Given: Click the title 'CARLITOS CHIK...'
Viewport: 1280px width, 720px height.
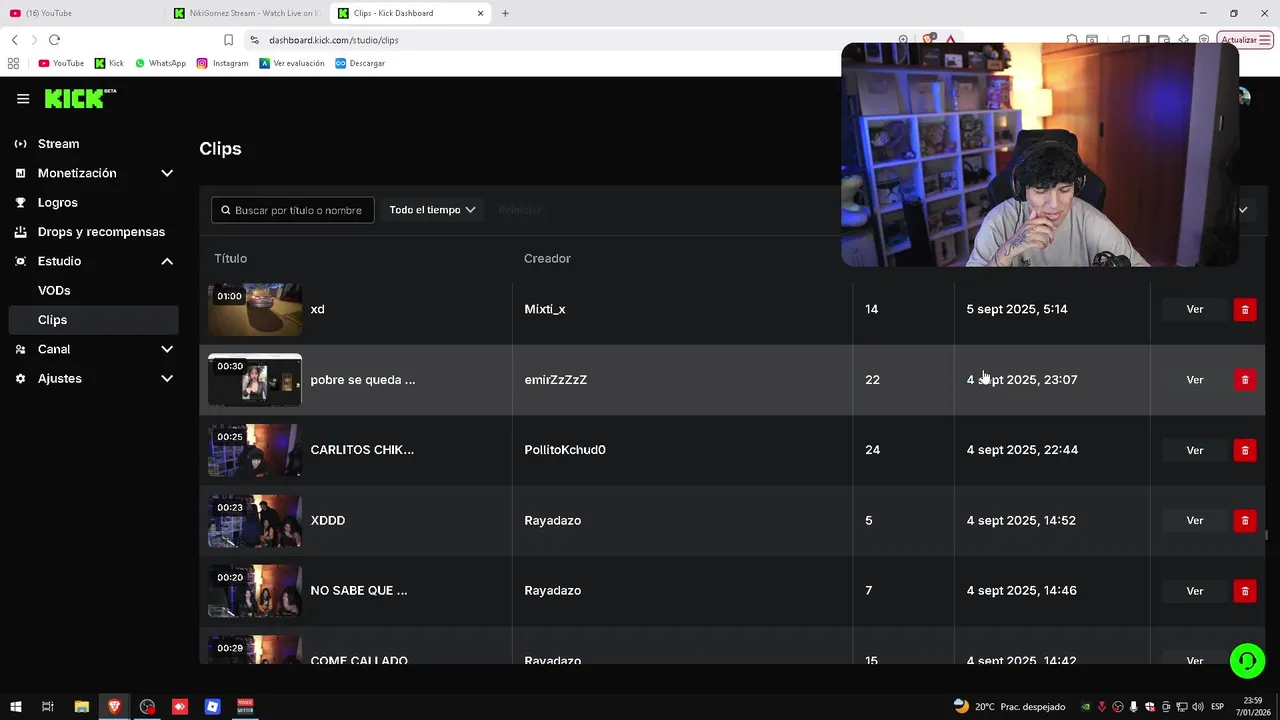Looking at the screenshot, I should (x=362, y=450).
